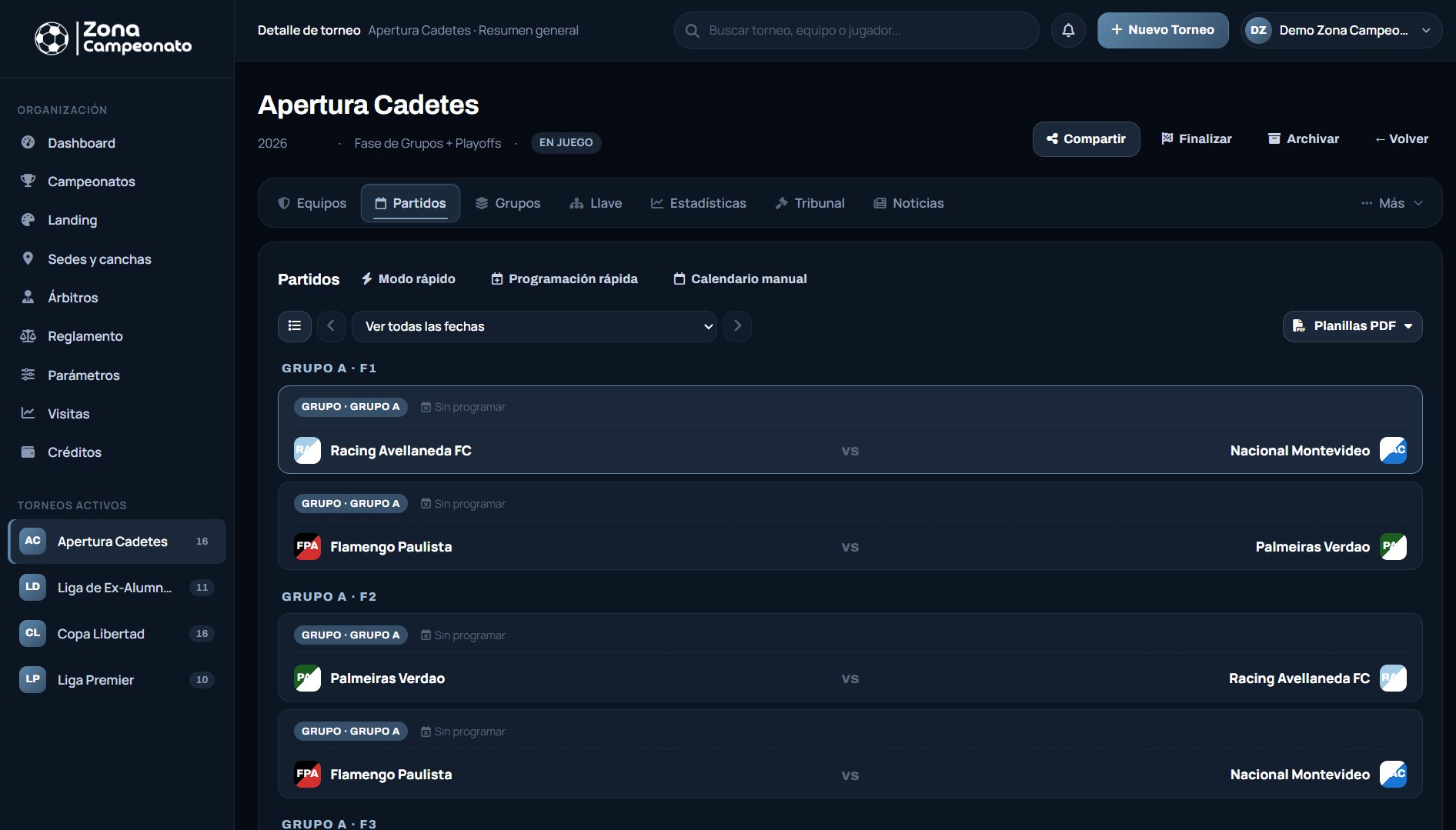Select Liga Premier active tournament

pos(117,680)
